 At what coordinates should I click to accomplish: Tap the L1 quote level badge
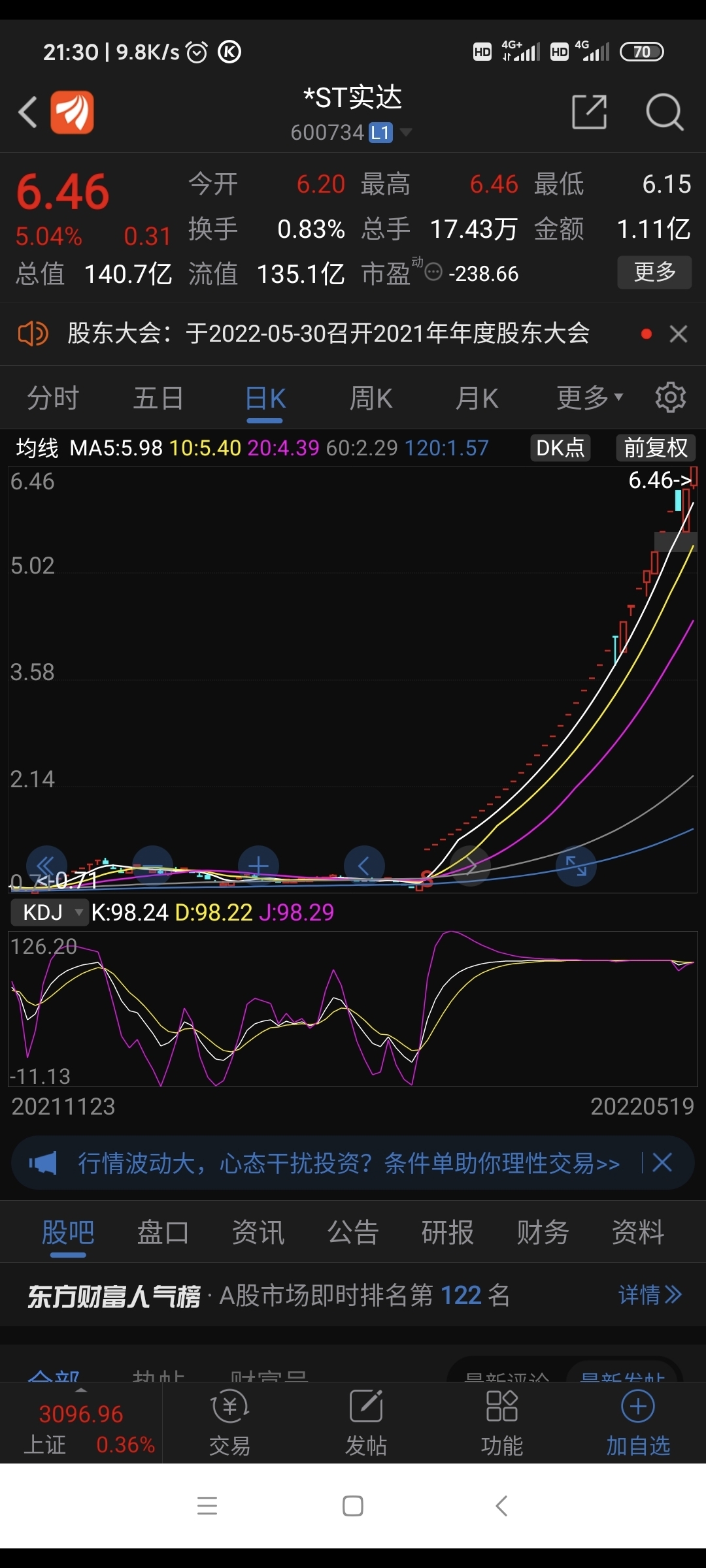pyautogui.click(x=380, y=133)
